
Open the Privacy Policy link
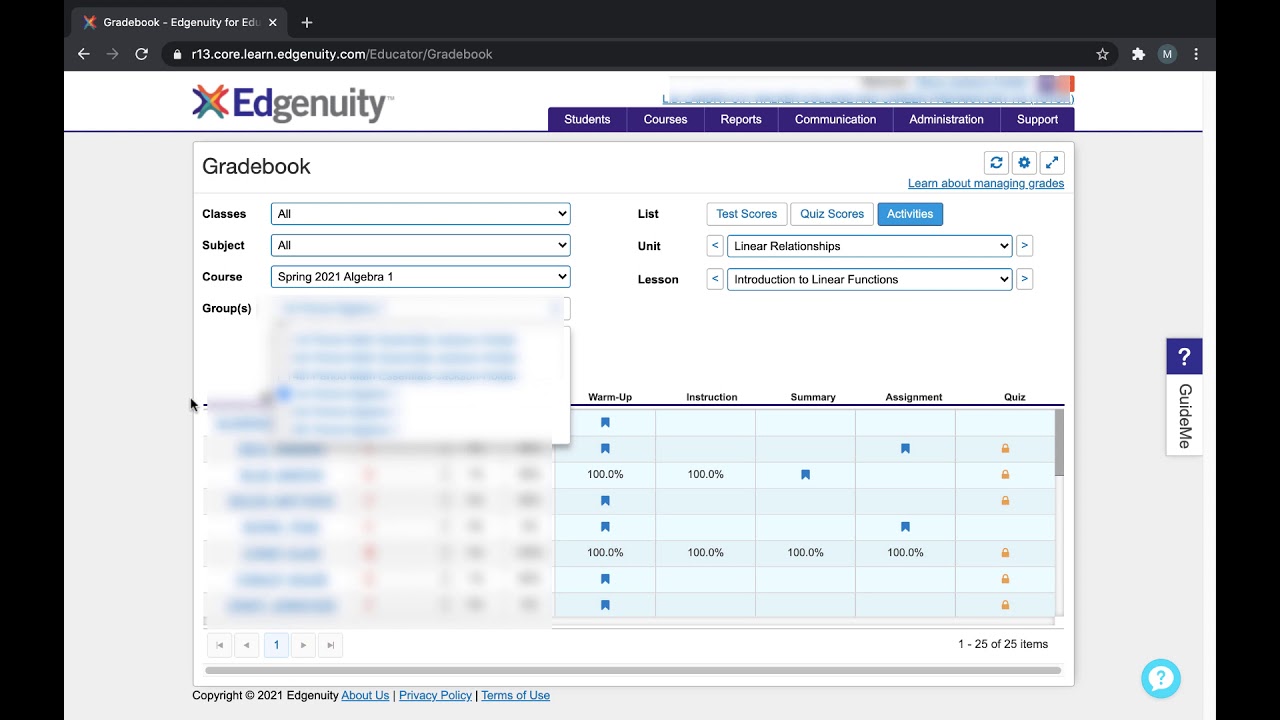(435, 695)
